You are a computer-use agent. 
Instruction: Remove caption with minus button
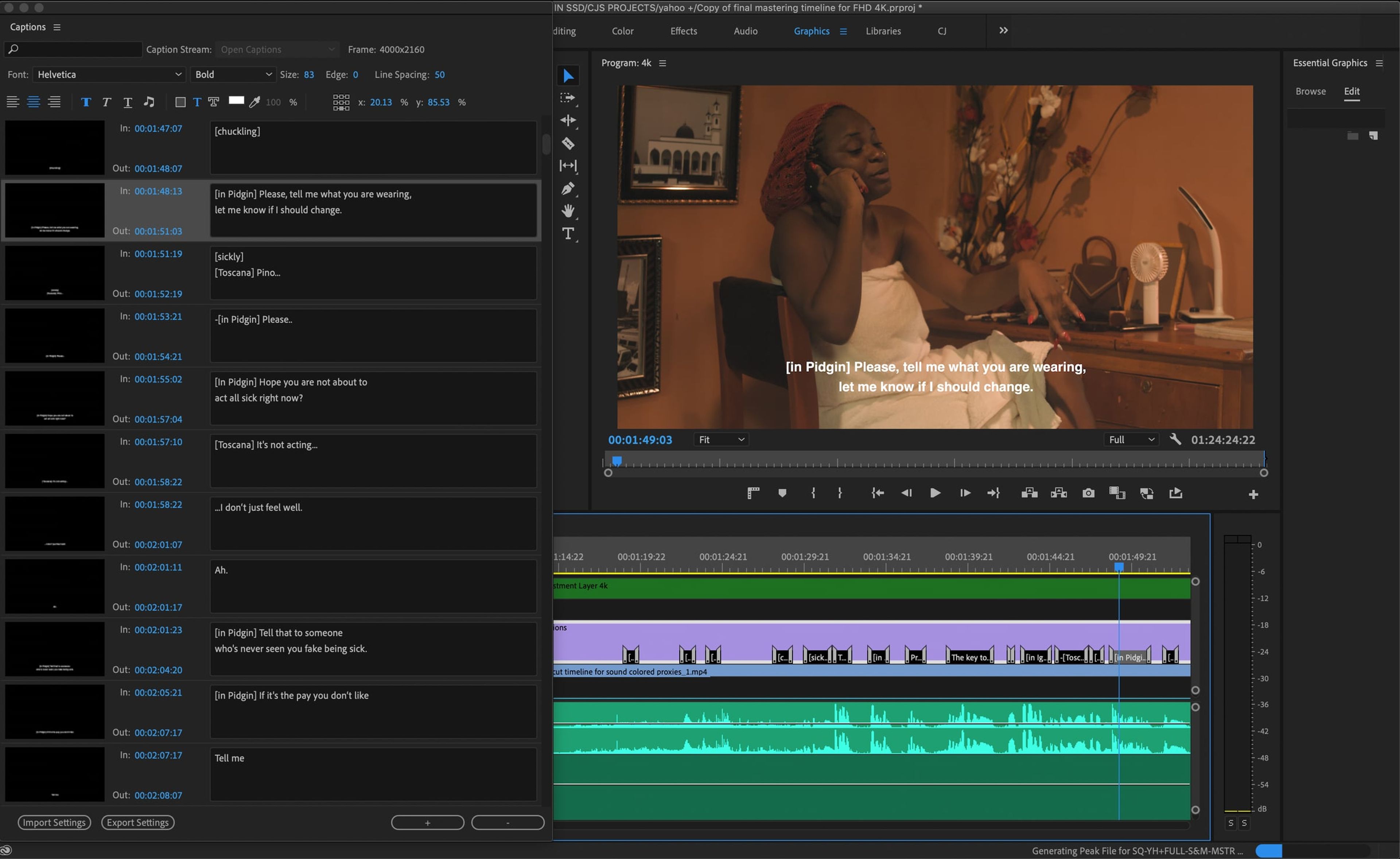(x=507, y=822)
